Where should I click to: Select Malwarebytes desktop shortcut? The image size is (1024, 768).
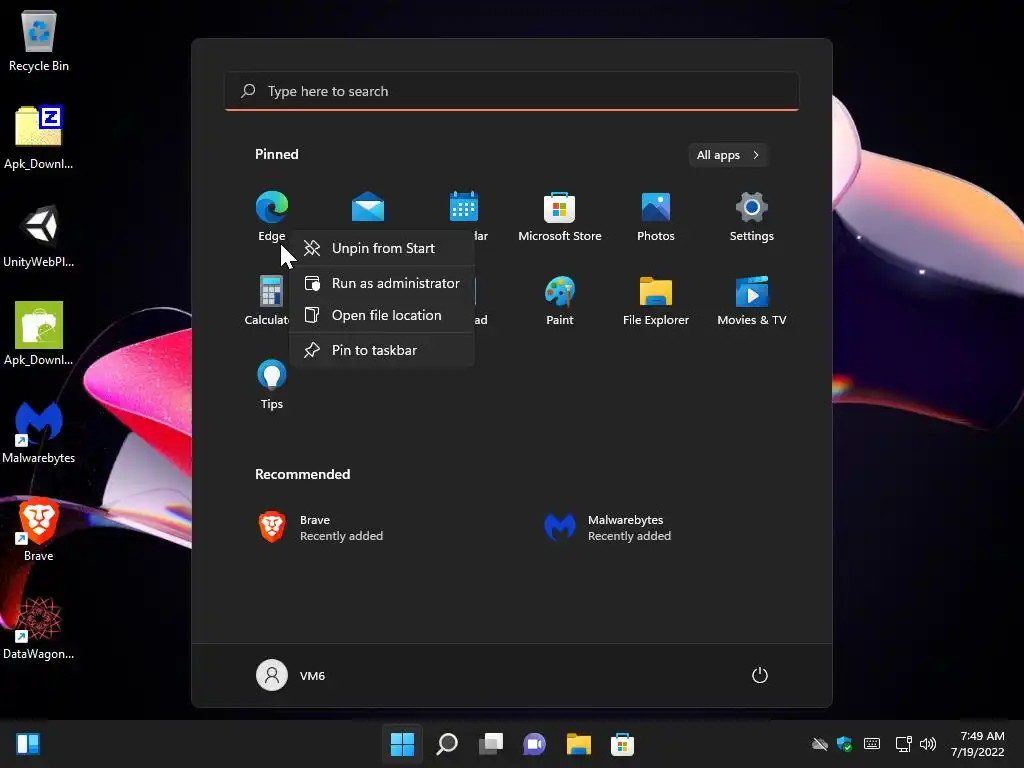(39, 432)
